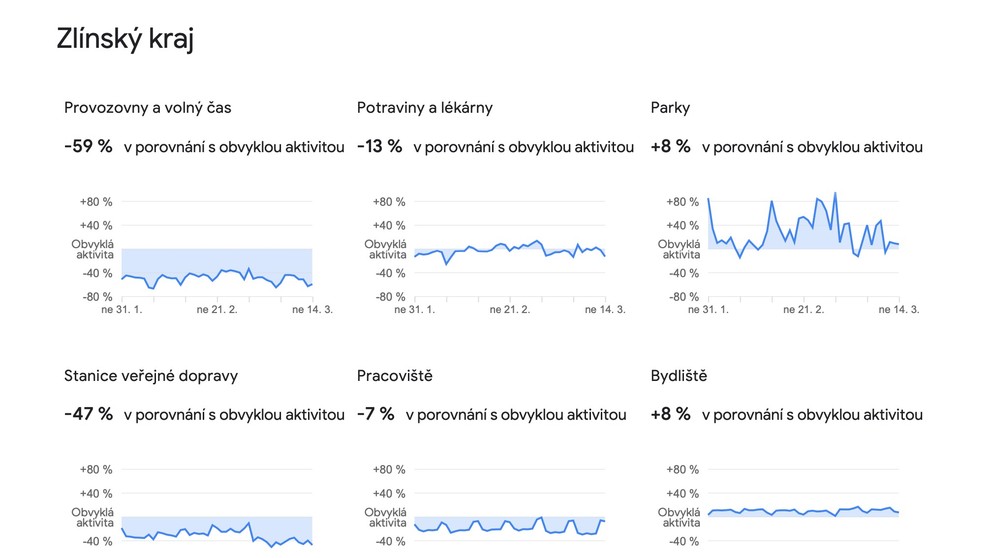Viewport: 991px width, 558px height.
Task: Click the Pracoviště line chart
Action: 510,526
